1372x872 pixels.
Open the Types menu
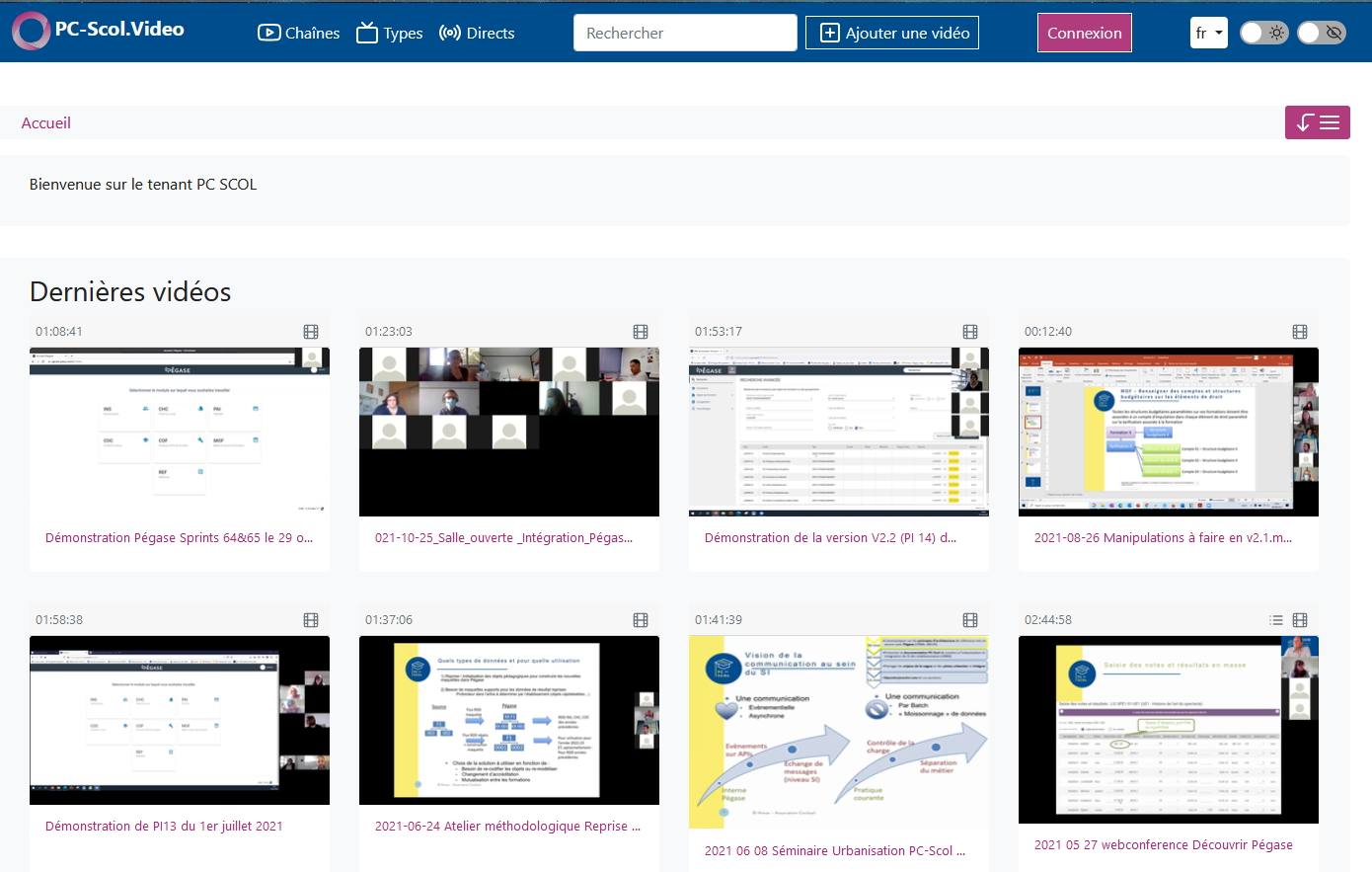(x=389, y=33)
